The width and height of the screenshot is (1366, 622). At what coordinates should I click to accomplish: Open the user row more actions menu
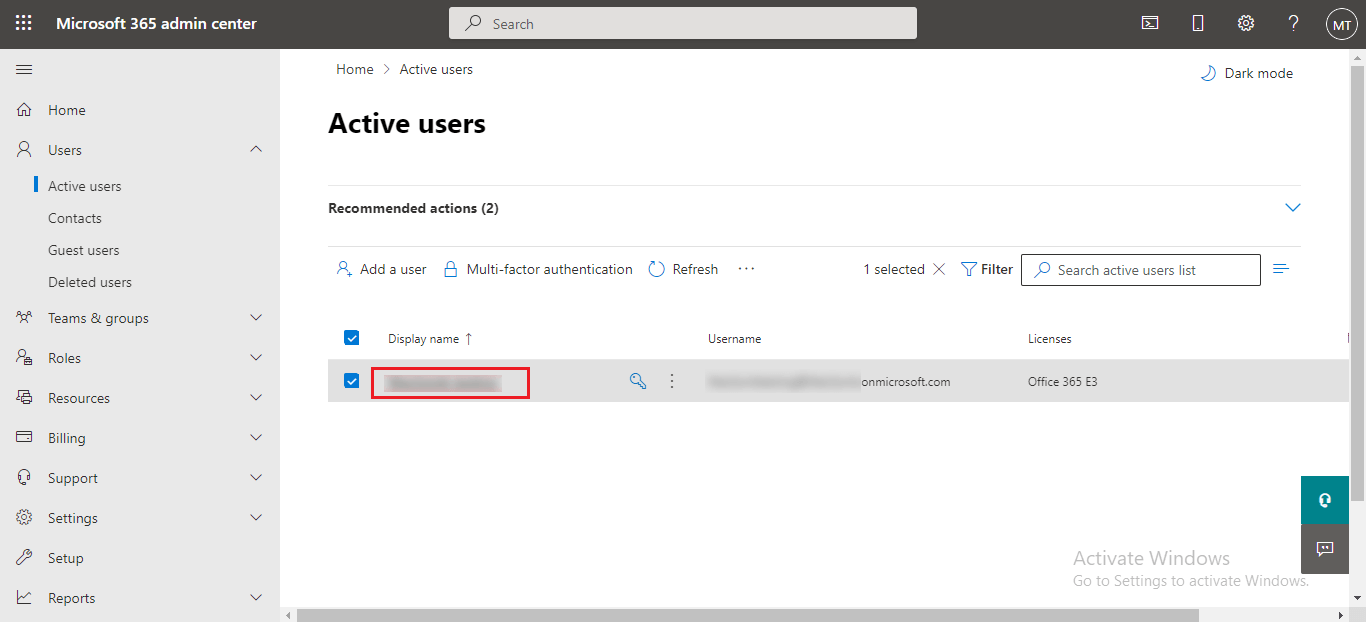(x=672, y=381)
